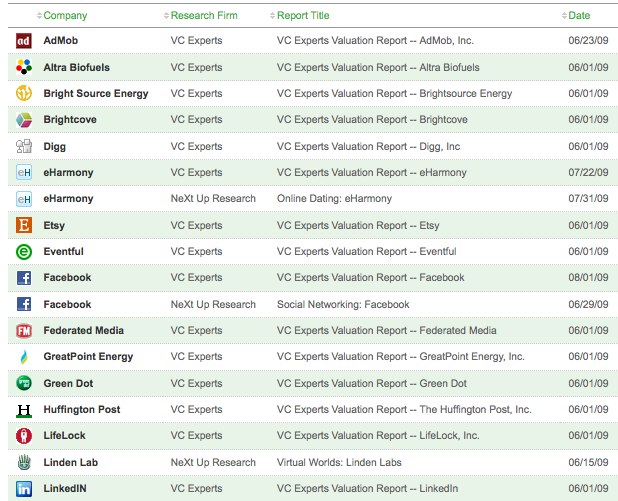Click date 06/15/09 in Linden Lab row
The height and width of the screenshot is (501, 618).
588,462
